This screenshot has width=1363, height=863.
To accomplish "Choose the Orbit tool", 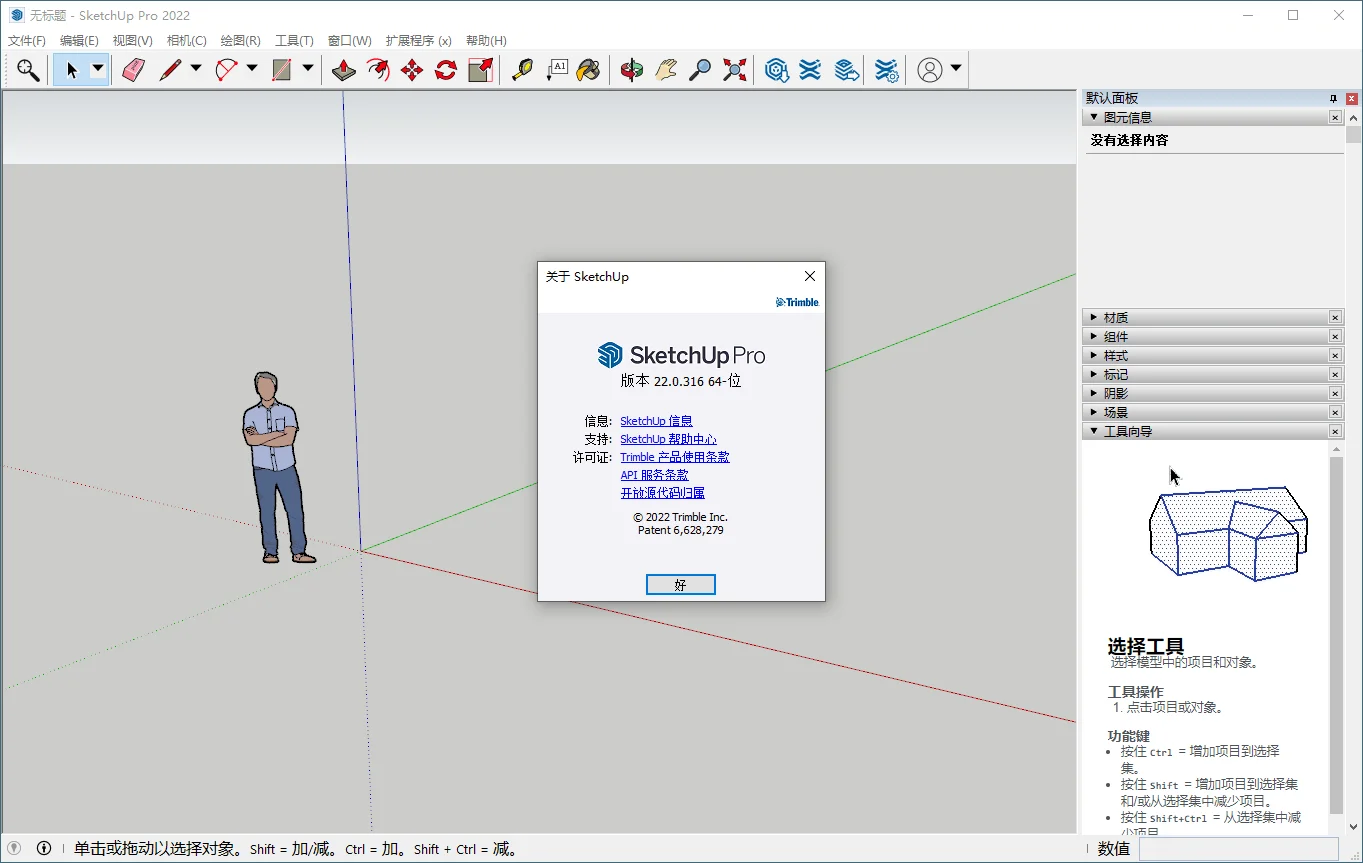I will [x=631, y=69].
